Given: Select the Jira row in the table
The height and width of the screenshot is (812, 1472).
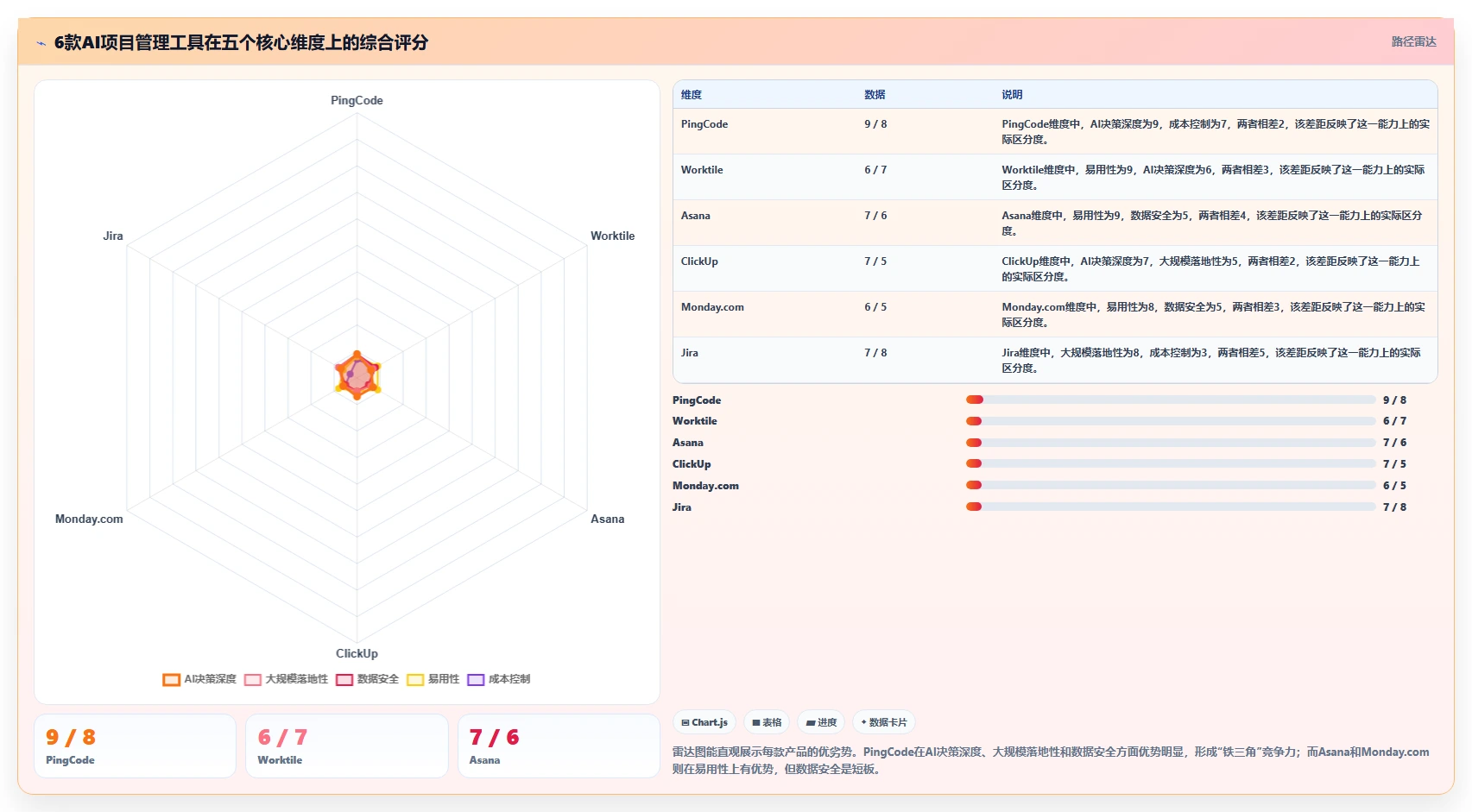Looking at the screenshot, I should (x=1055, y=360).
